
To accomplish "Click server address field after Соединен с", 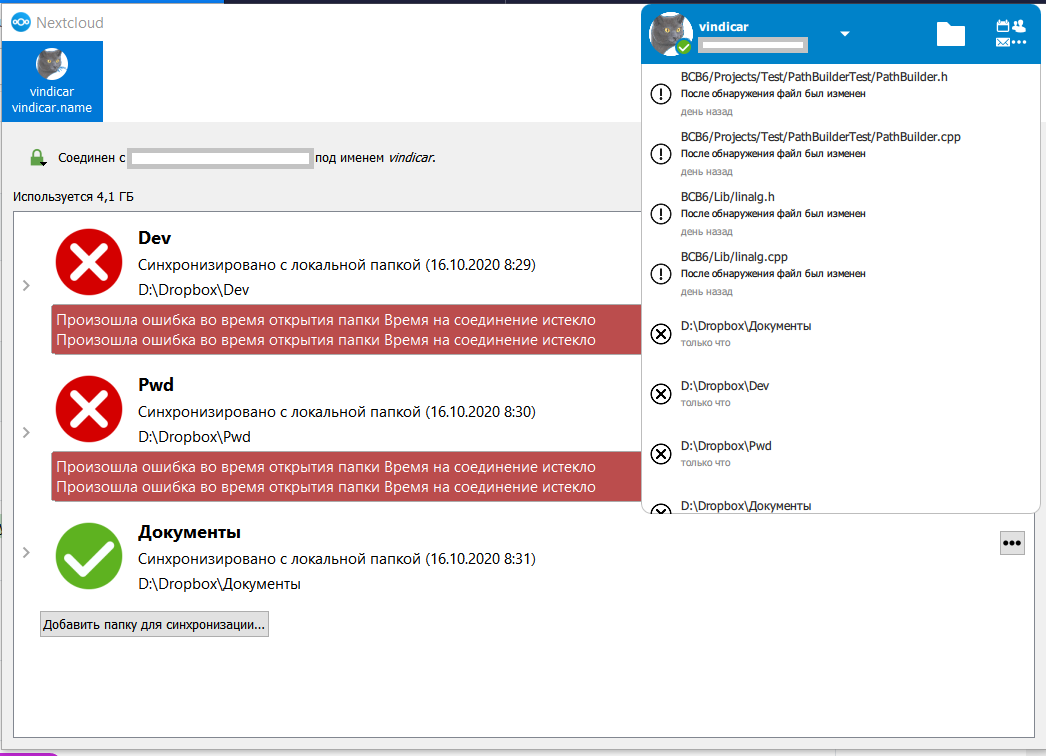I will tap(220, 158).
